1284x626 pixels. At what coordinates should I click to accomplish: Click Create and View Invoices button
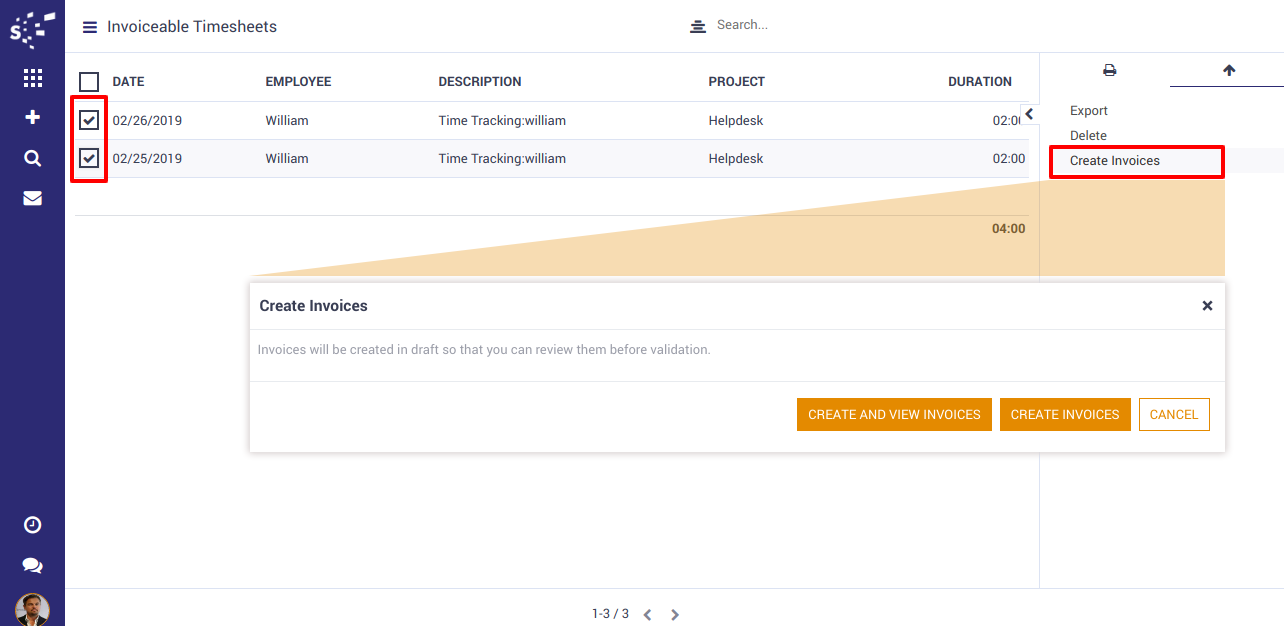(x=894, y=415)
